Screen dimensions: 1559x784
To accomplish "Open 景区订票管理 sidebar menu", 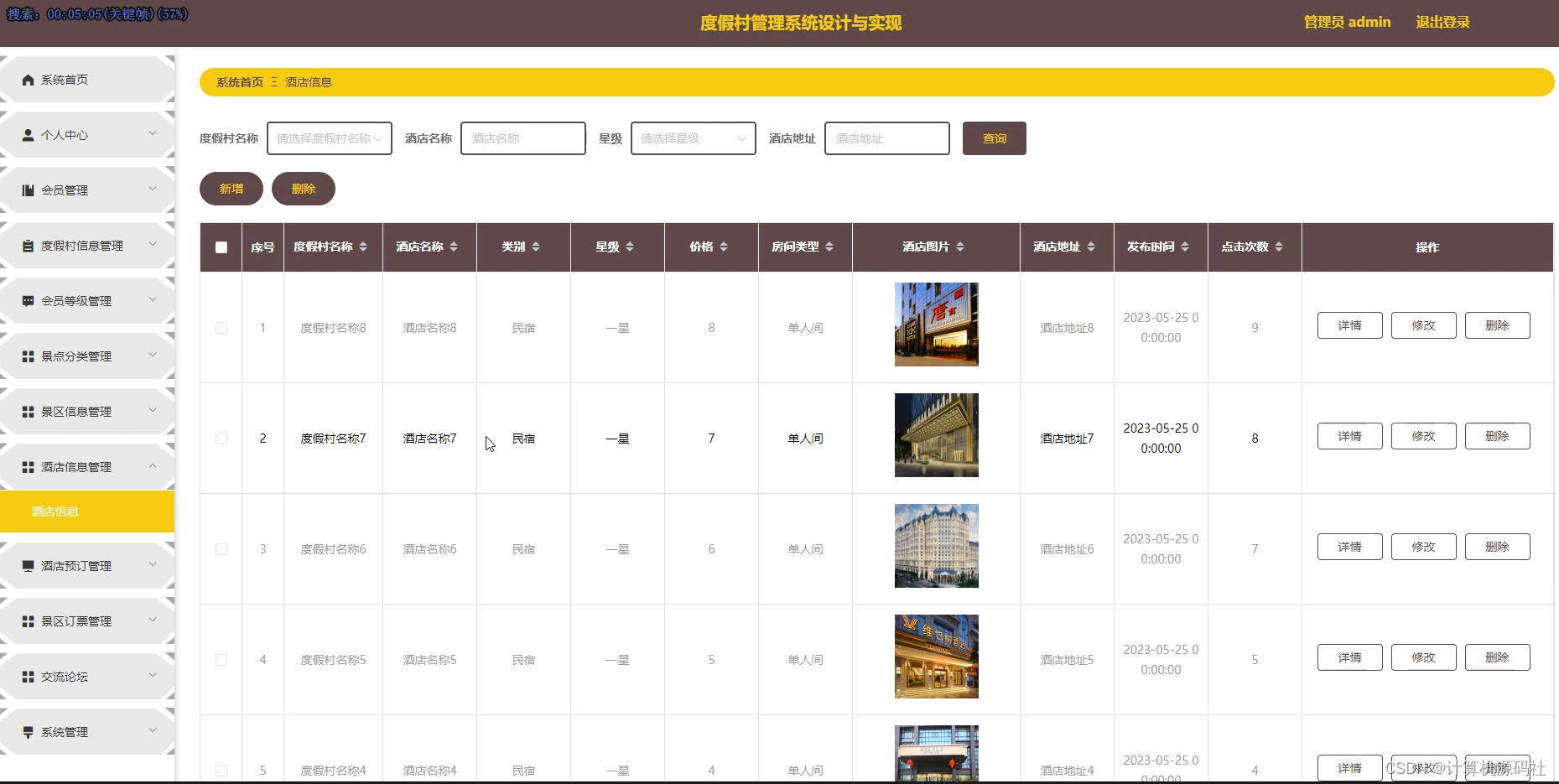I will [x=87, y=621].
